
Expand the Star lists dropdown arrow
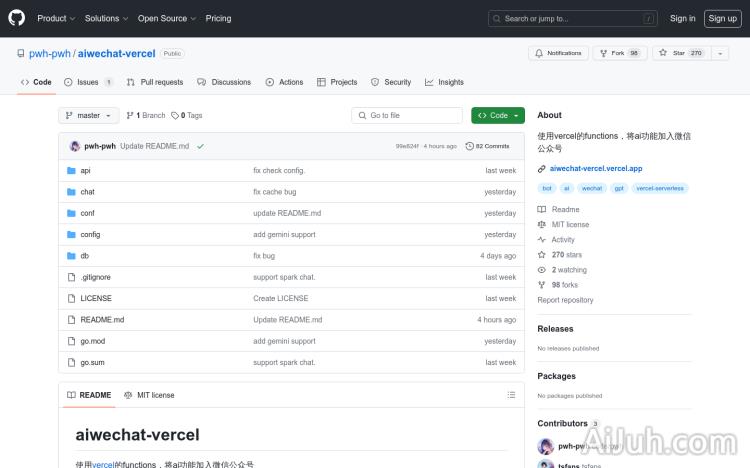click(x=721, y=53)
